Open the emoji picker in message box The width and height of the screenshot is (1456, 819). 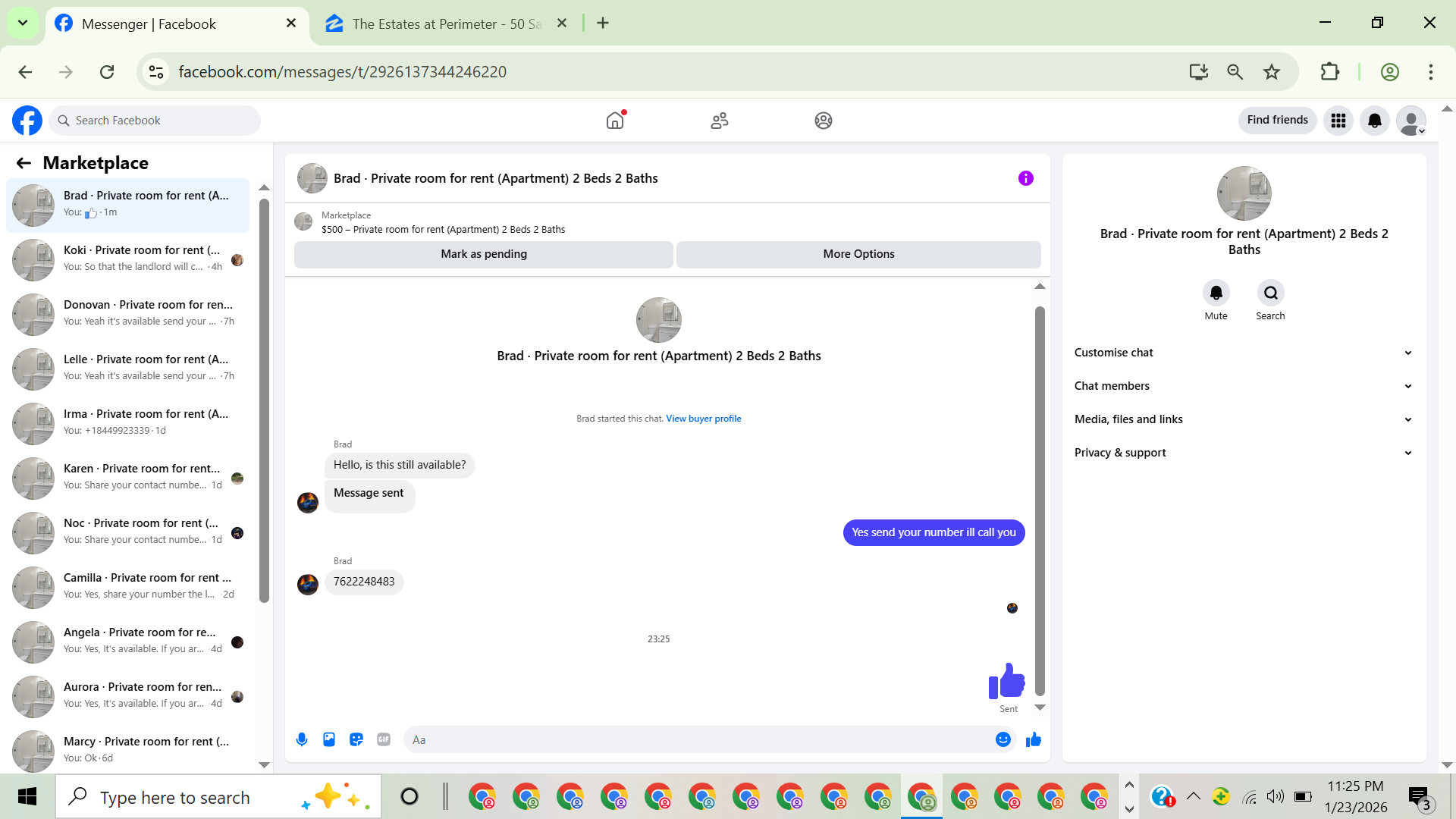(x=1003, y=739)
